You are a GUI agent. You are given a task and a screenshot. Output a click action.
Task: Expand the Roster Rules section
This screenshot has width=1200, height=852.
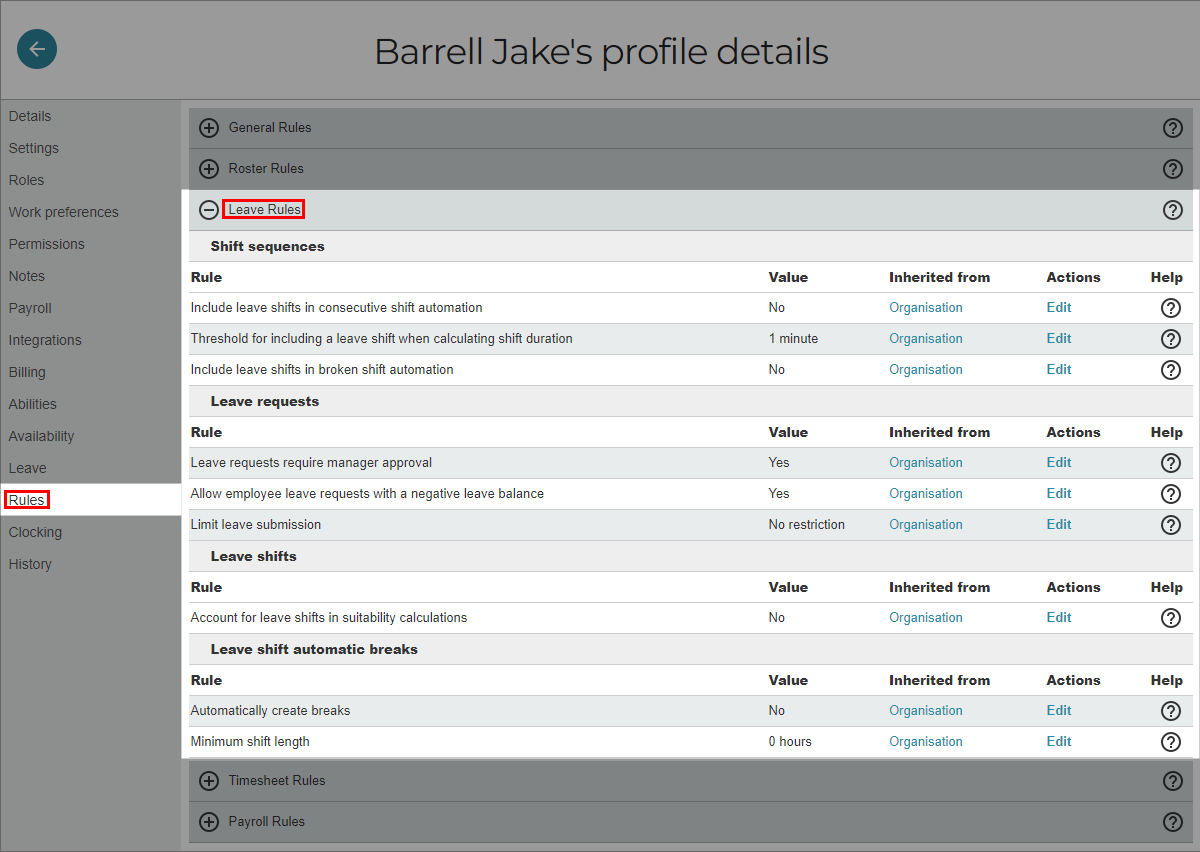click(x=209, y=169)
